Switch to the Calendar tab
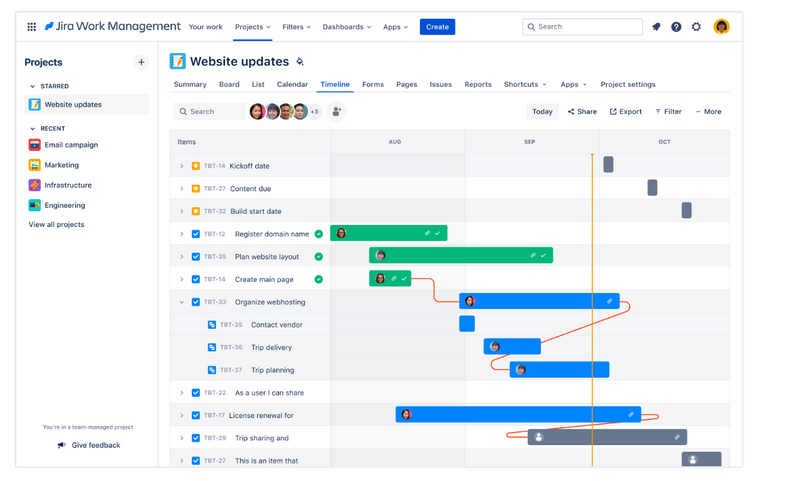 tap(292, 85)
